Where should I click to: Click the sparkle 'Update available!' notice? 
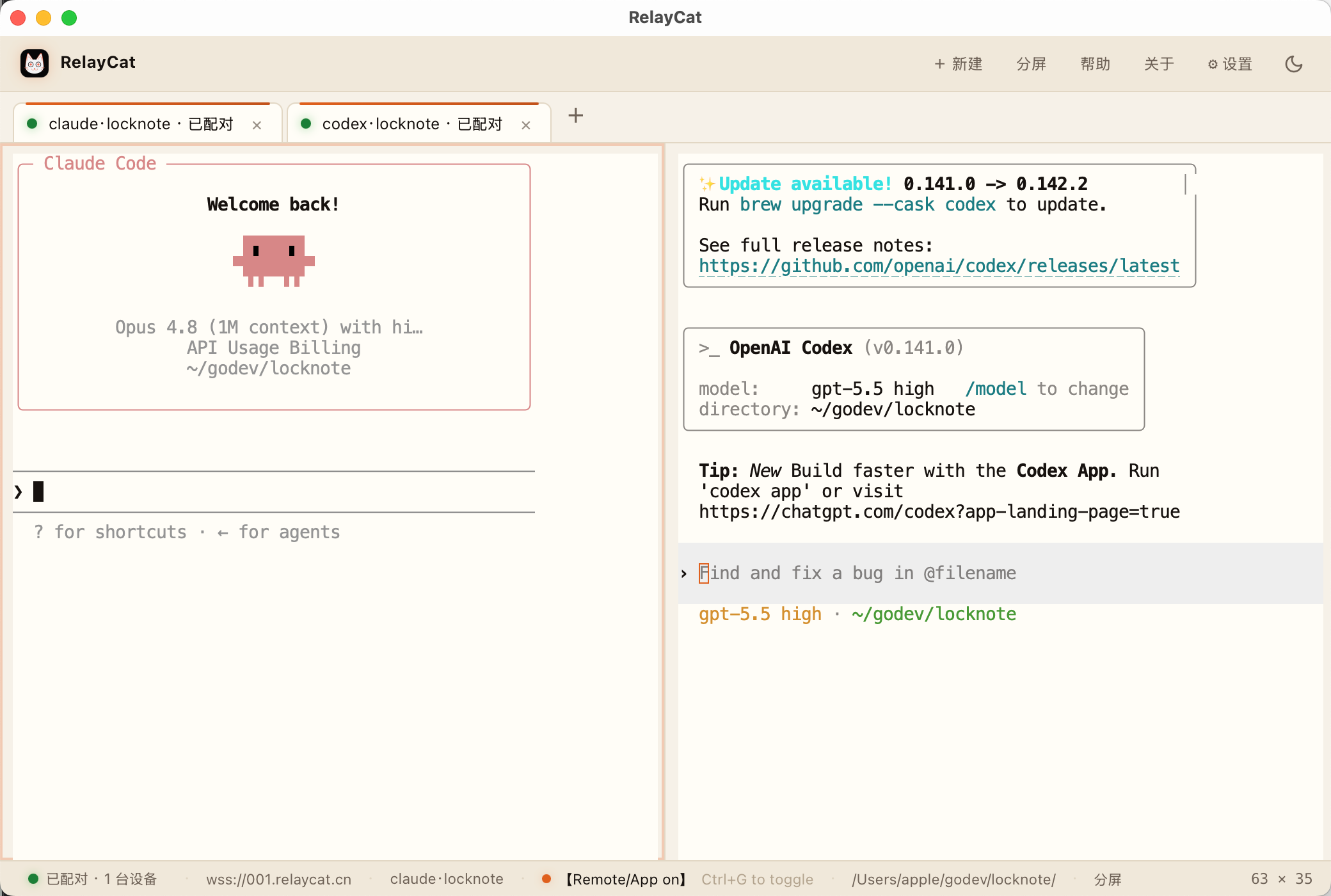[x=795, y=184]
